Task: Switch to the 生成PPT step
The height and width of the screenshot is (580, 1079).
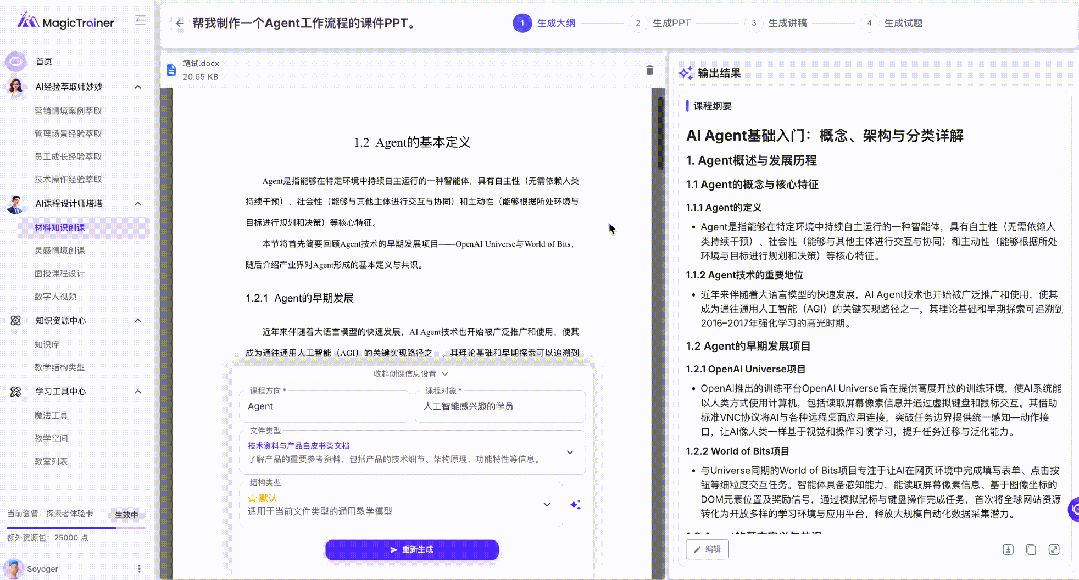Action: click(x=671, y=23)
